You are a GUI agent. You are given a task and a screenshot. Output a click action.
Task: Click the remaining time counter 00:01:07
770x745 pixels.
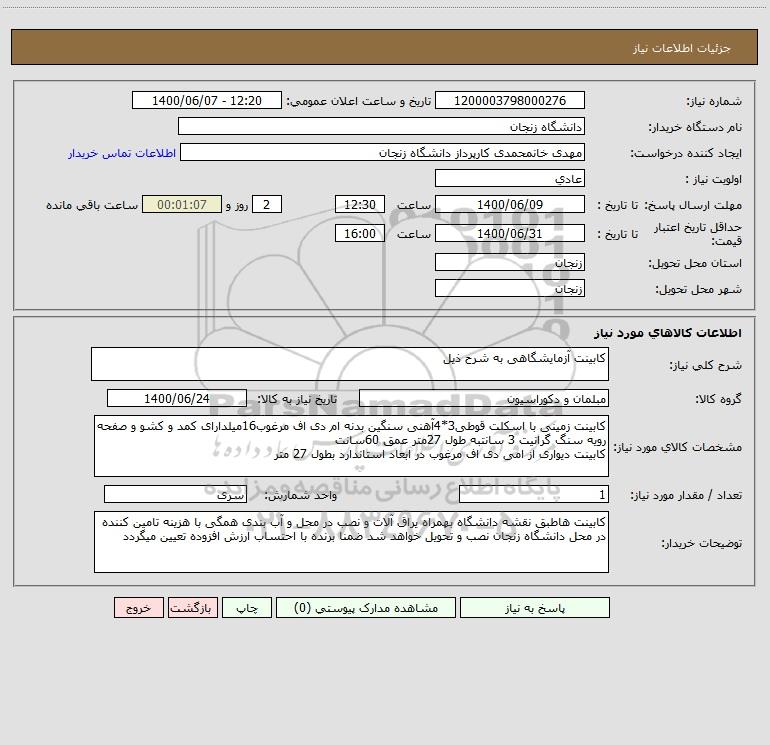182,204
